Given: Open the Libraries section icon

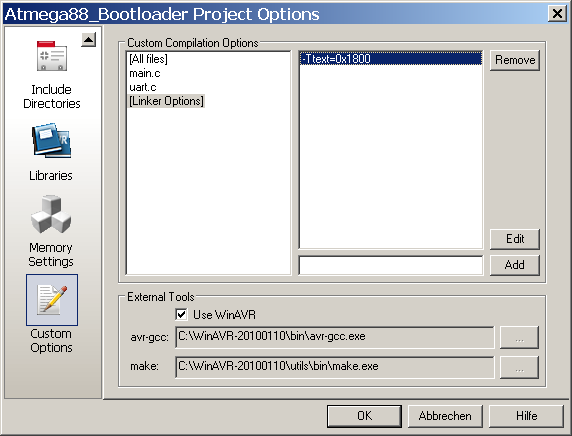Looking at the screenshot, I should coord(51,140).
